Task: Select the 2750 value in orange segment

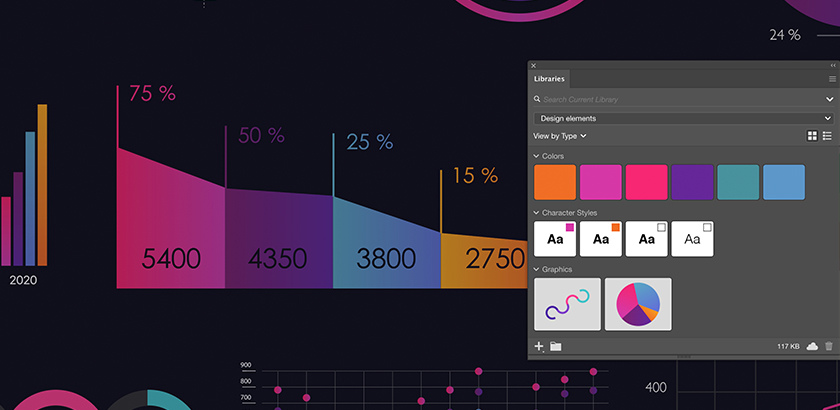Action: pyautogui.click(x=496, y=259)
